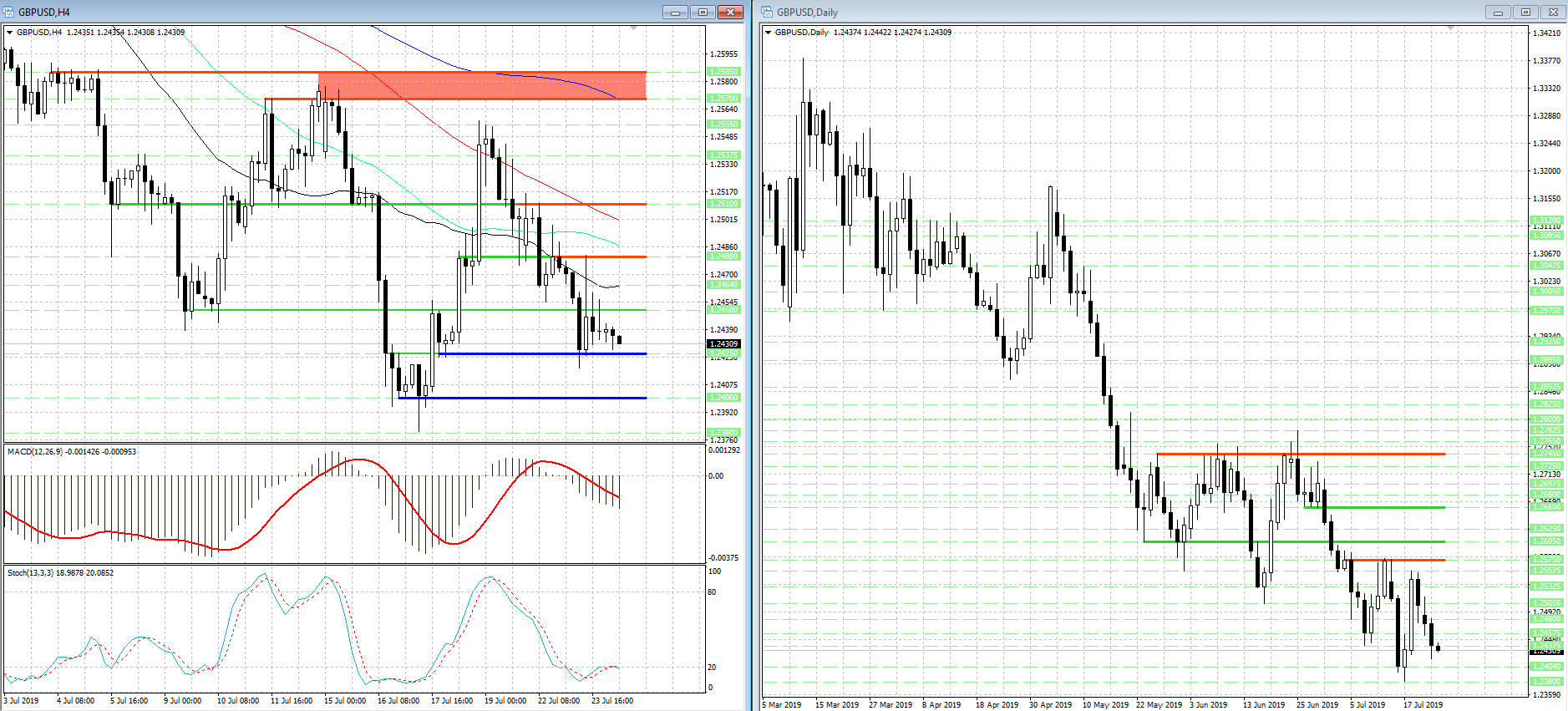Click the Stoch level 80 axis label
1568x711 pixels.
click(713, 592)
